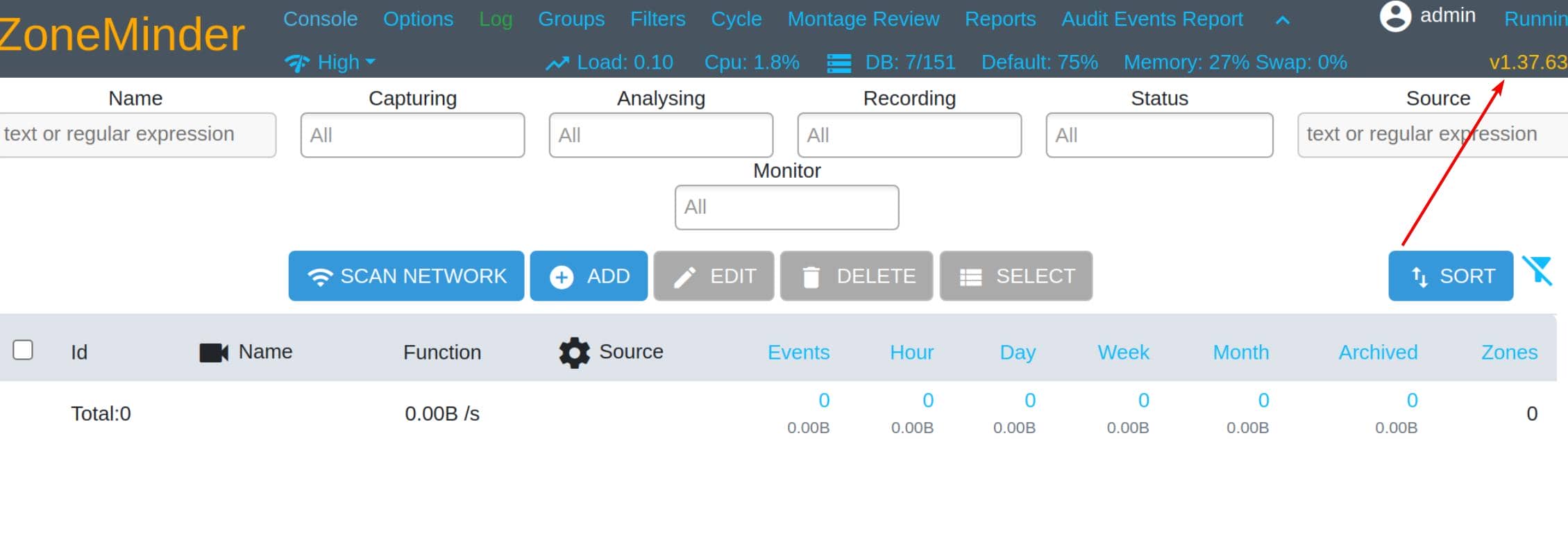Open the admin account link

click(1447, 15)
